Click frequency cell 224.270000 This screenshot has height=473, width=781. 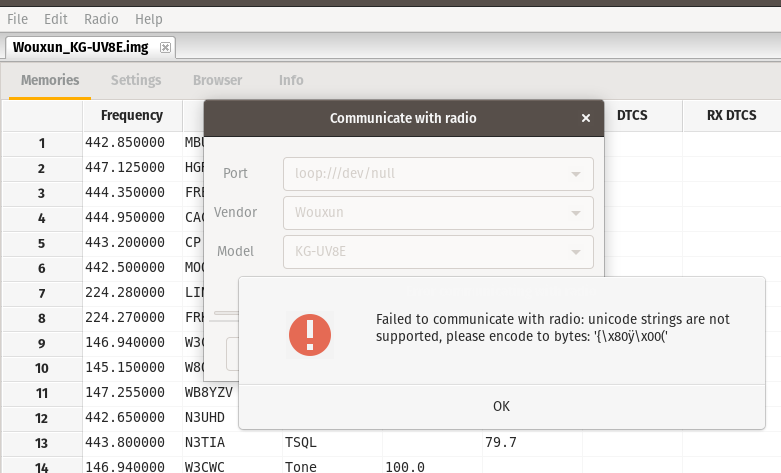pyautogui.click(x=132, y=318)
